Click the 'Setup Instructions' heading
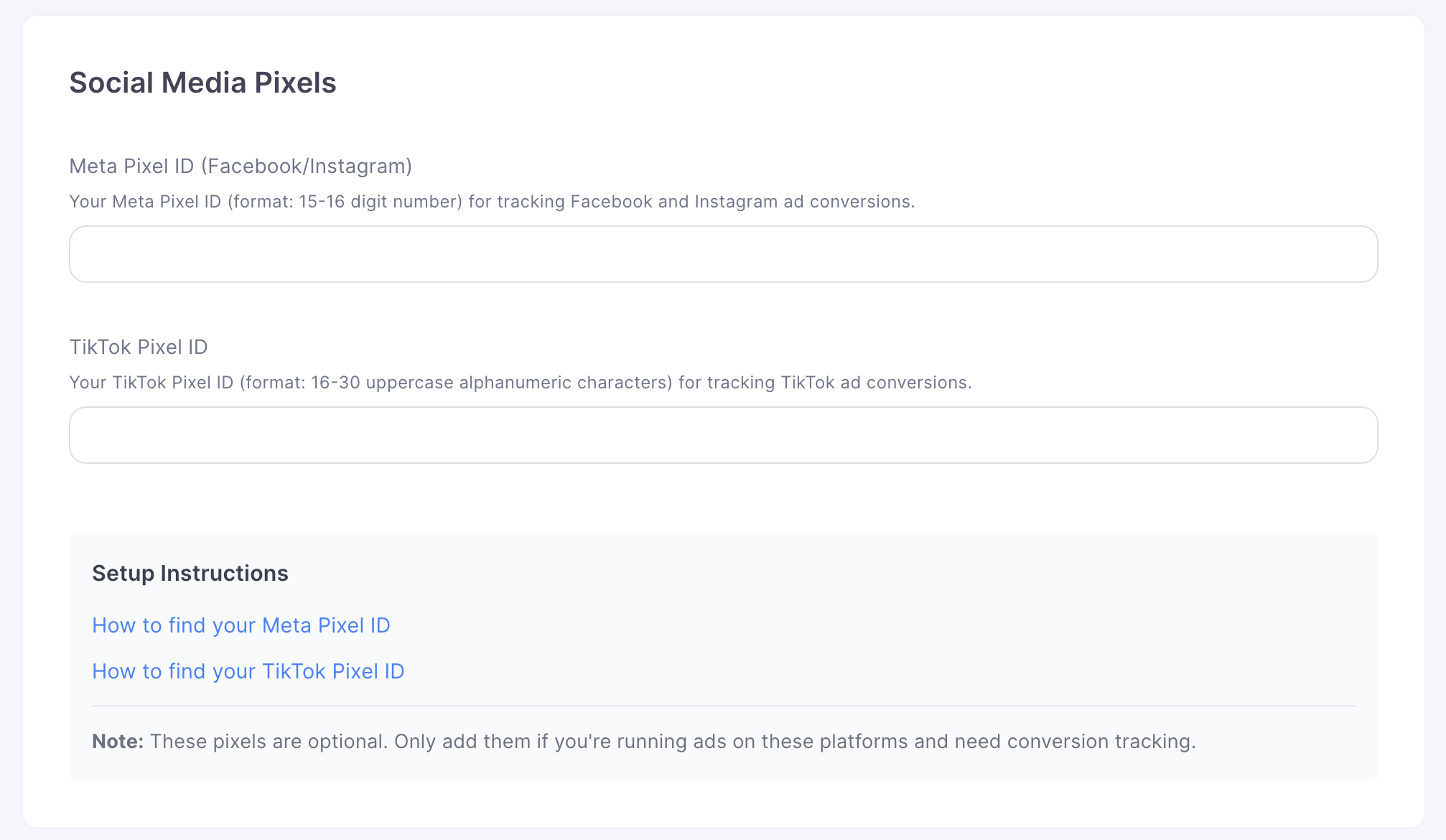This screenshot has height=840, width=1446. (190, 573)
